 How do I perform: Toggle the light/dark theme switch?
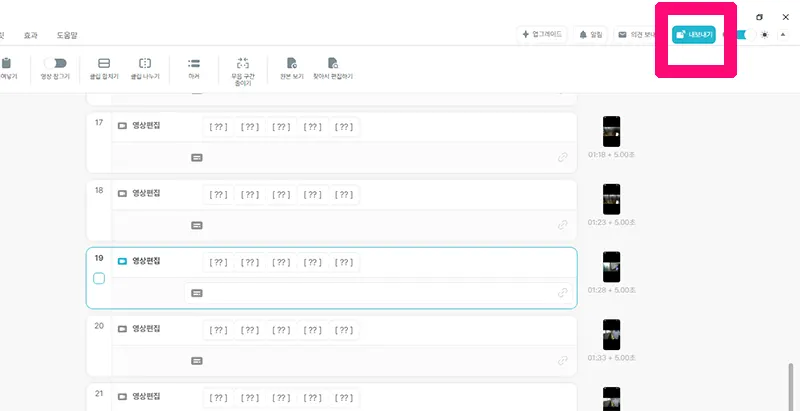tap(745, 35)
